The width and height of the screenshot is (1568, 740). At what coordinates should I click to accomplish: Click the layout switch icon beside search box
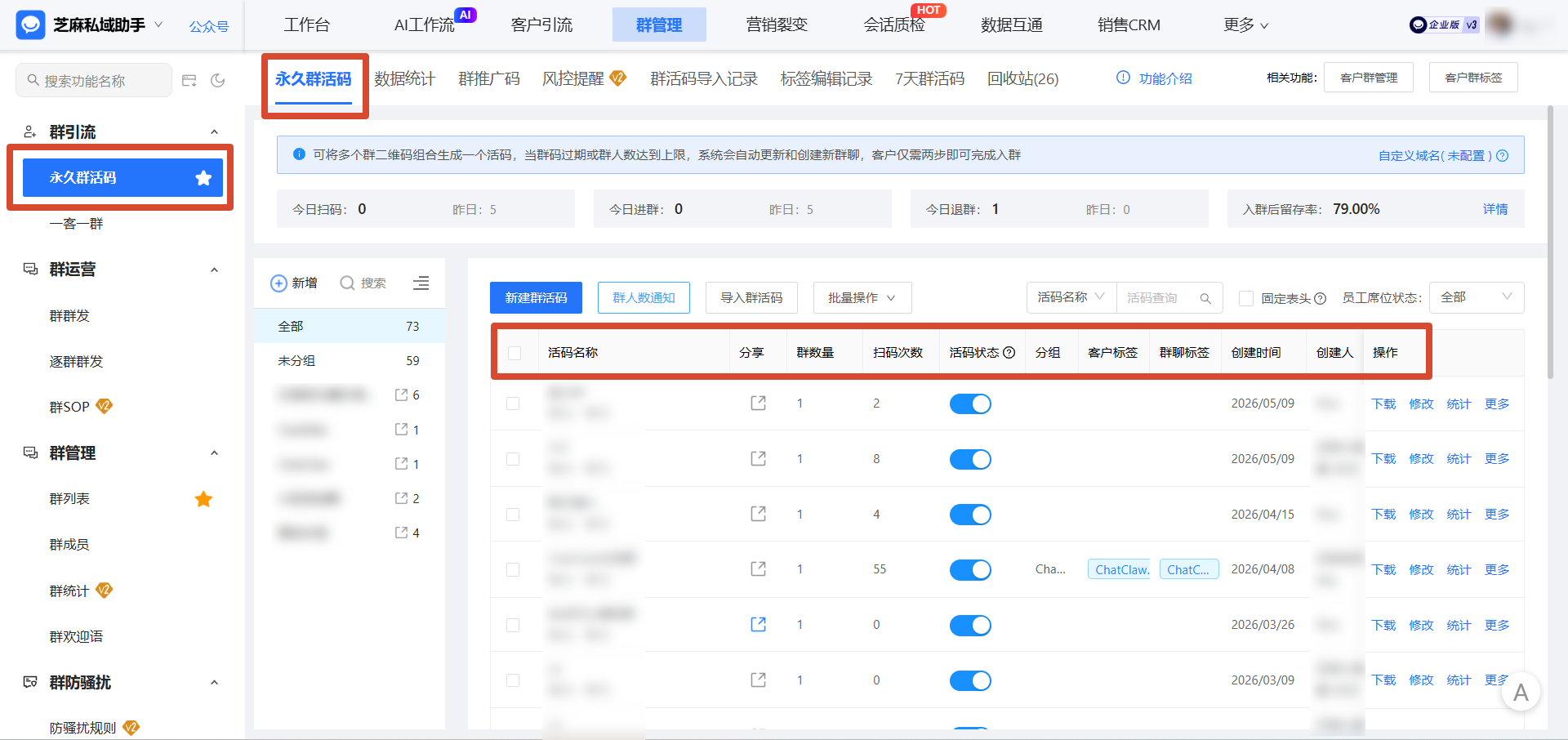[x=189, y=80]
